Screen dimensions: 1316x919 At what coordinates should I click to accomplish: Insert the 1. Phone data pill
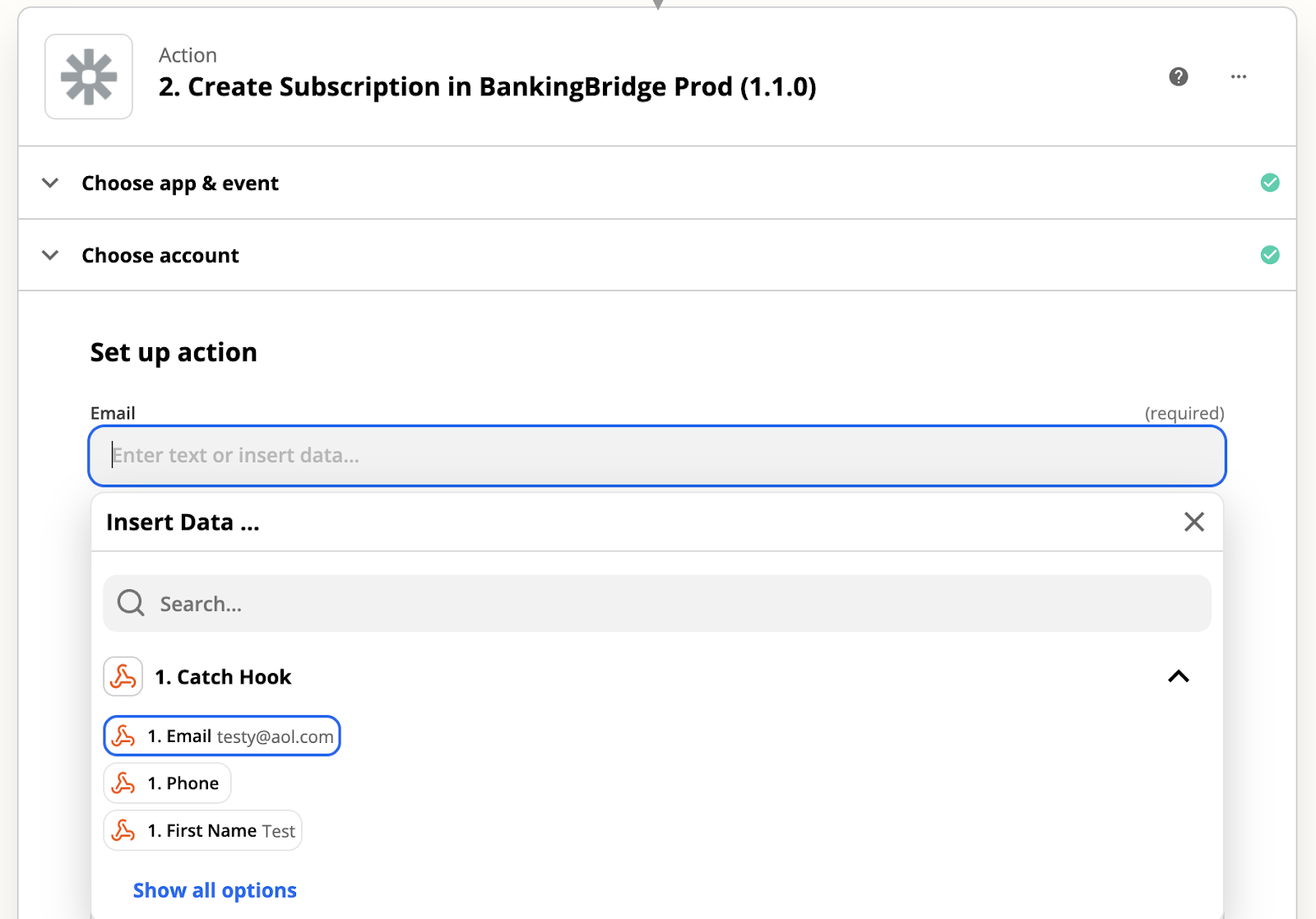tap(167, 783)
